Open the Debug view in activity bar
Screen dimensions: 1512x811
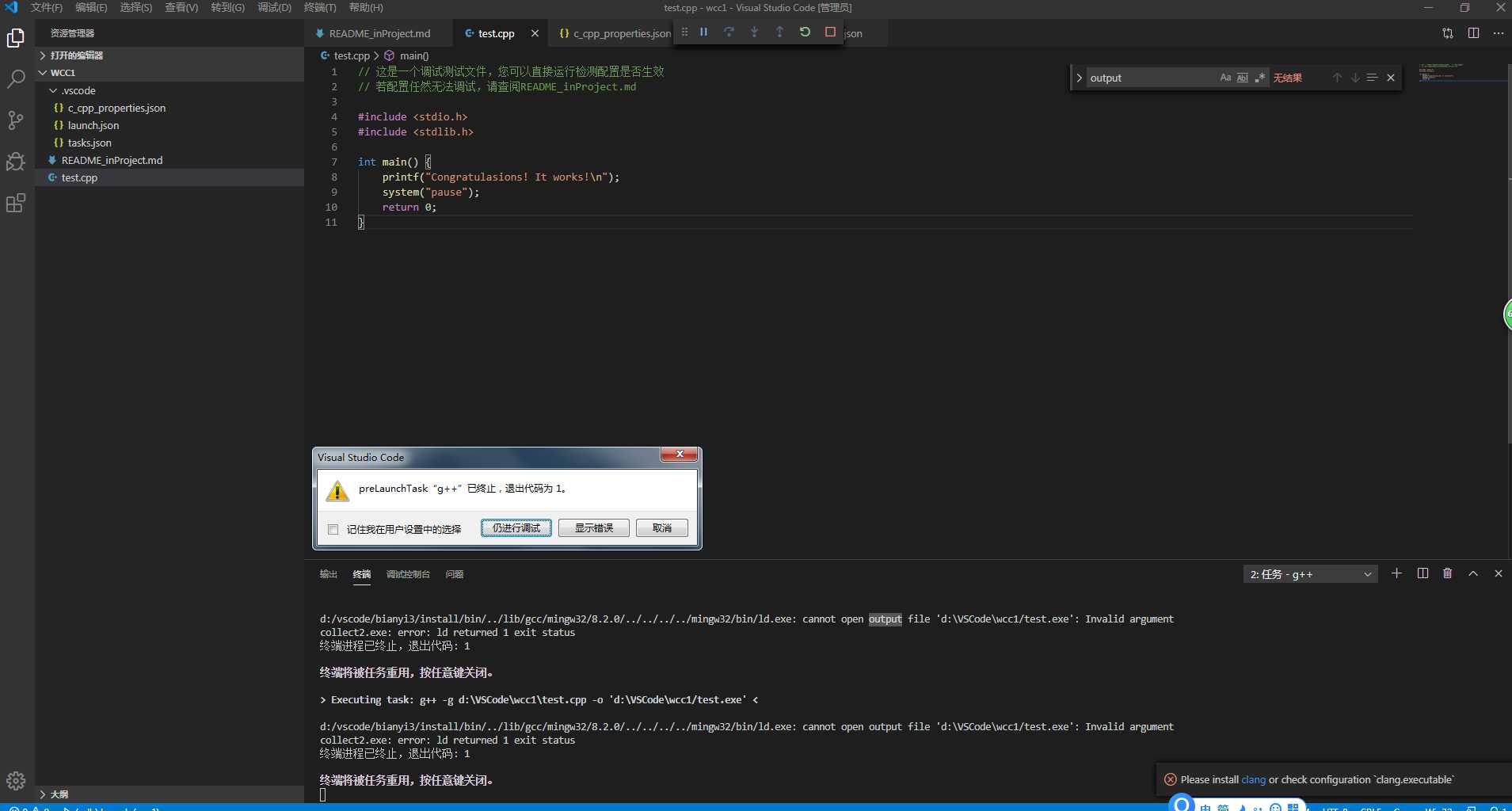pyautogui.click(x=16, y=162)
